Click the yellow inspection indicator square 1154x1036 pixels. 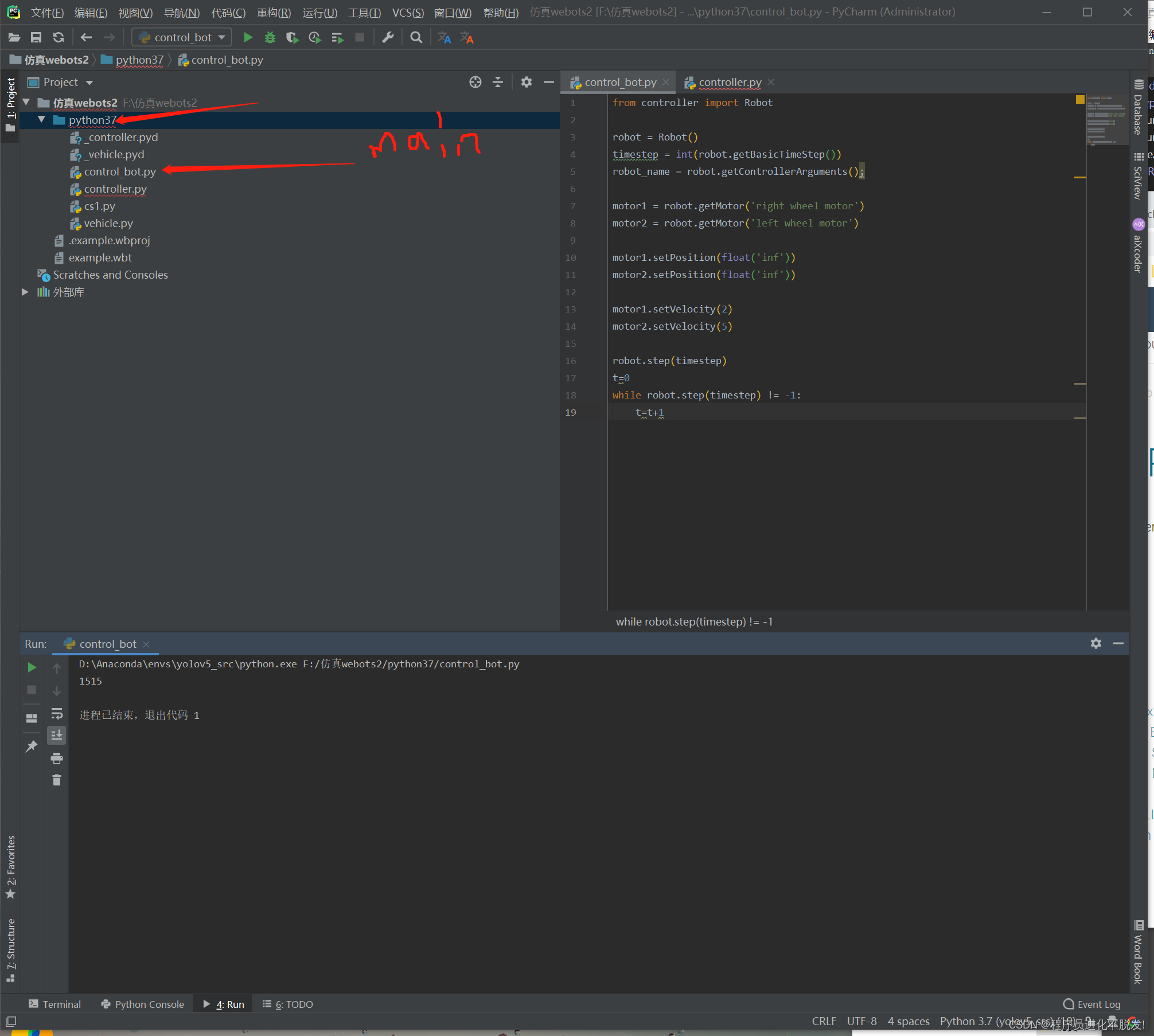tap(1079, 100)
